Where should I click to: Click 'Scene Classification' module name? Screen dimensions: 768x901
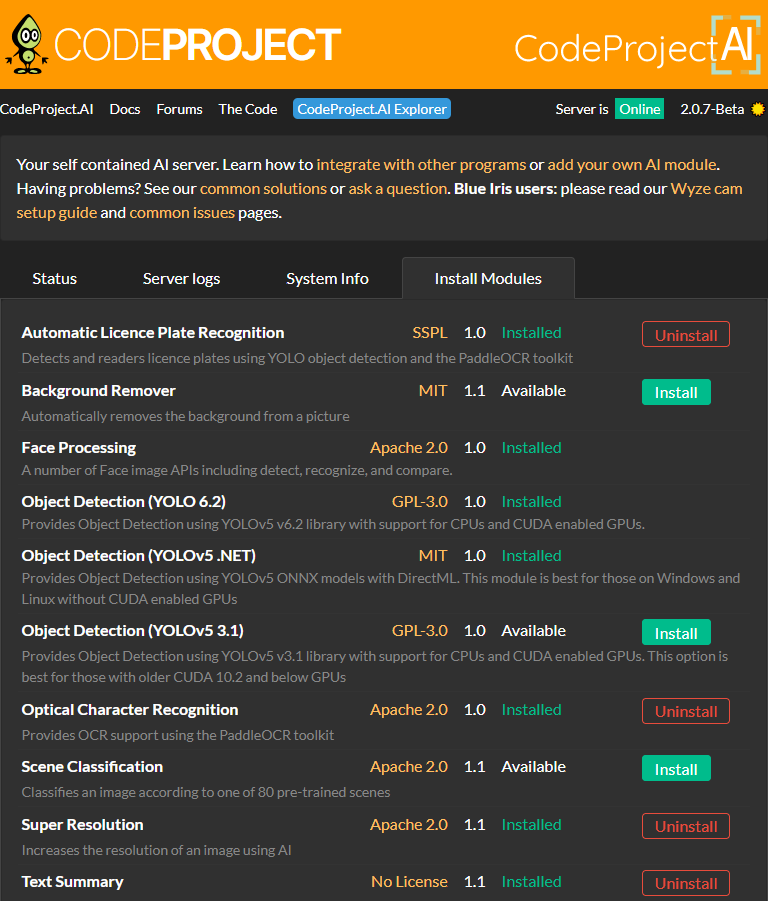click(x=92, y=767)
